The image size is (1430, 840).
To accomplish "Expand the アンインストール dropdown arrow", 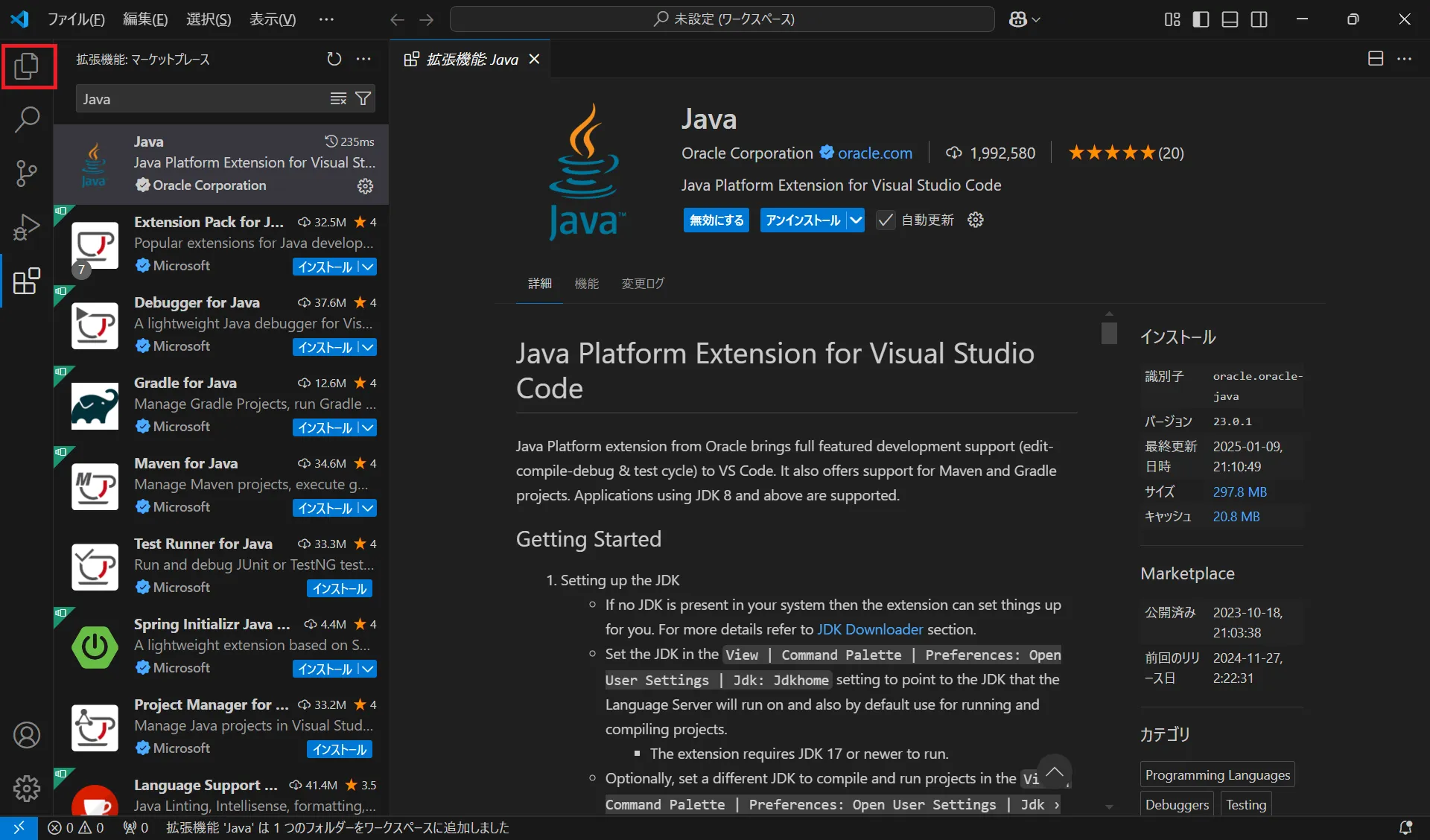I will (856, 220).
